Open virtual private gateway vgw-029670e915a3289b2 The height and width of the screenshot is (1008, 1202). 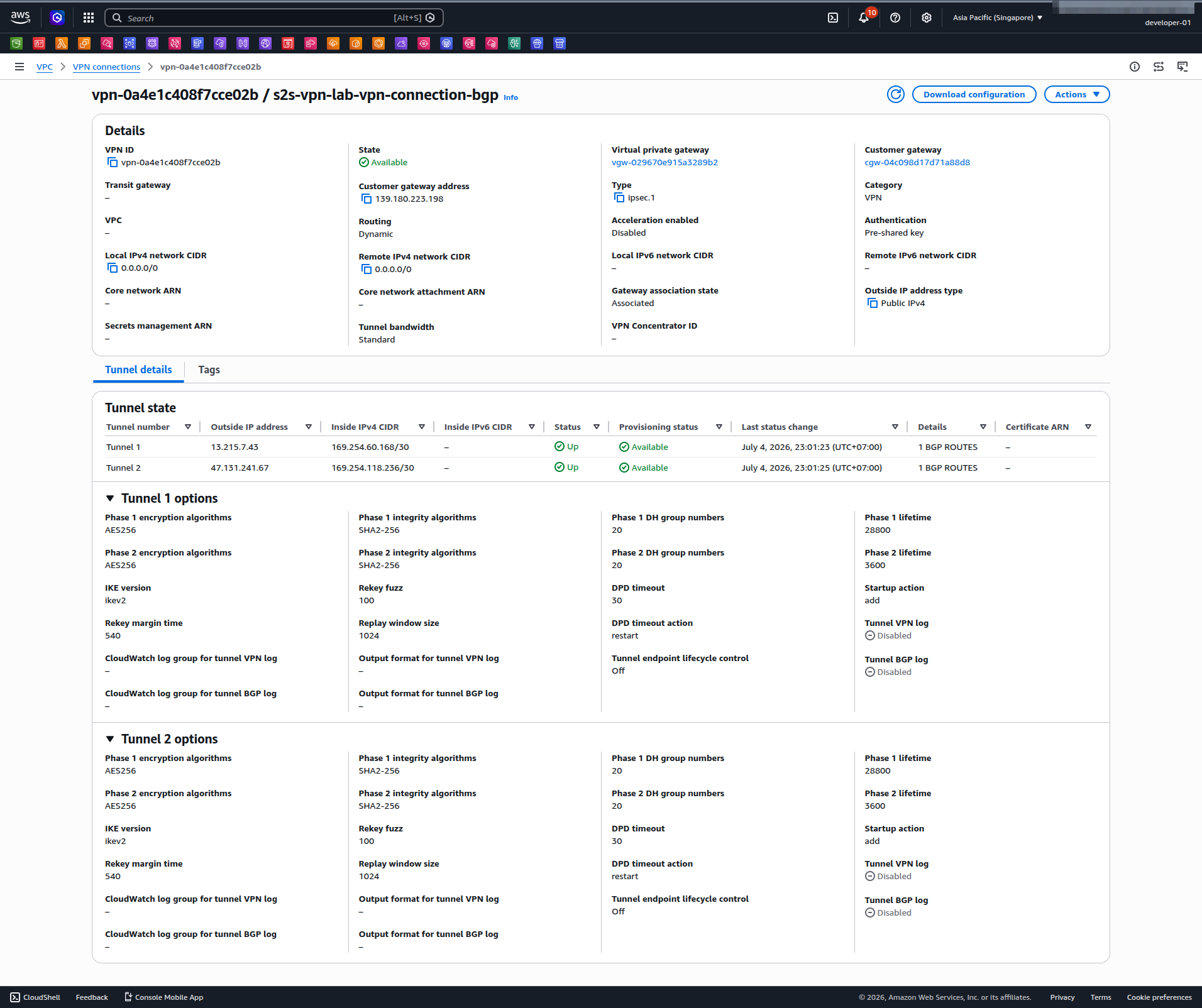pos(664,162)
